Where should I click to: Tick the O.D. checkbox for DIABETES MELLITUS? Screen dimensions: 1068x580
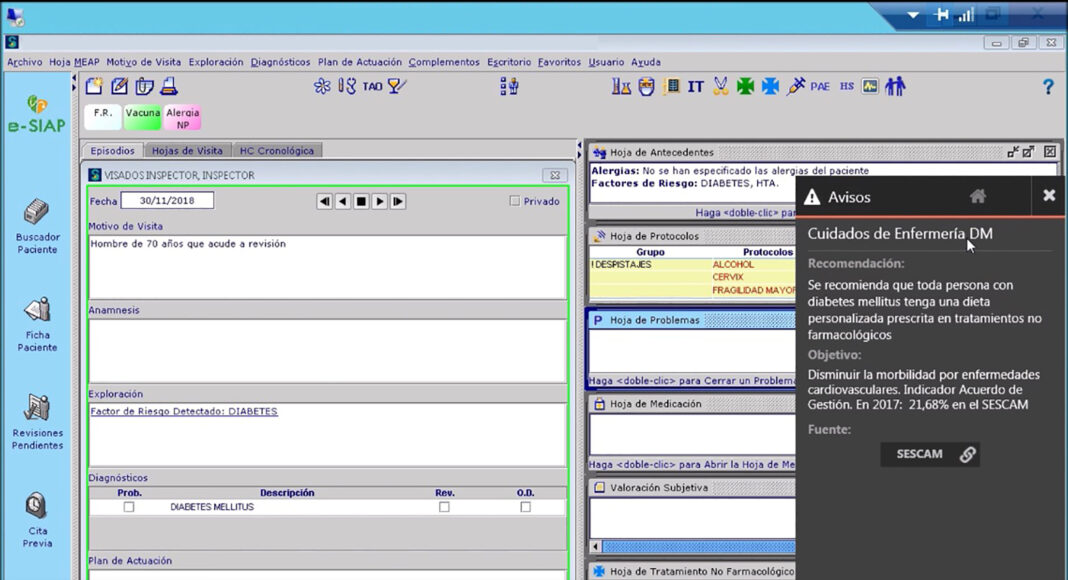(525, 507)
